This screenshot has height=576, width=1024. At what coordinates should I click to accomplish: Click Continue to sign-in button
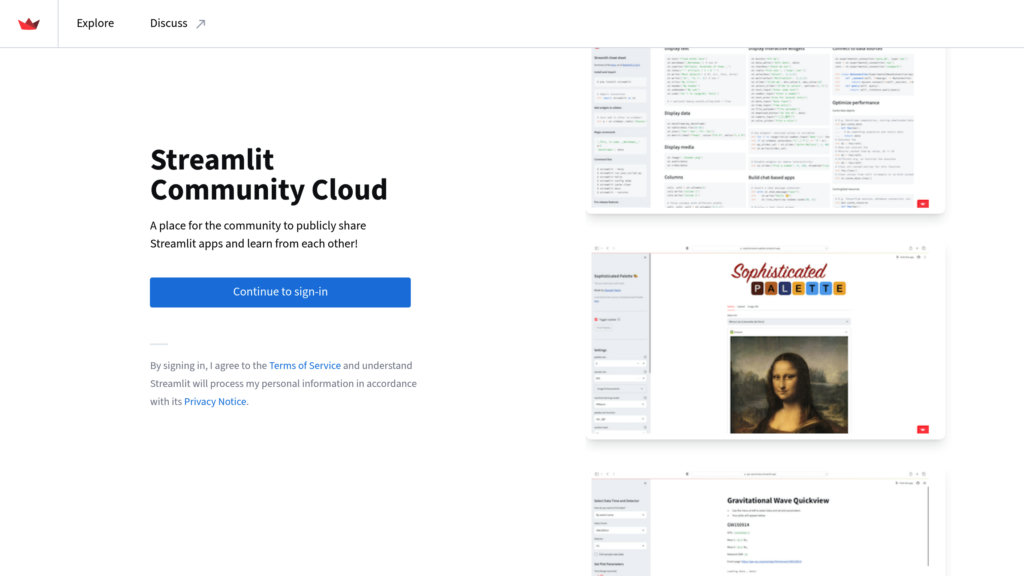click(280, 292)
